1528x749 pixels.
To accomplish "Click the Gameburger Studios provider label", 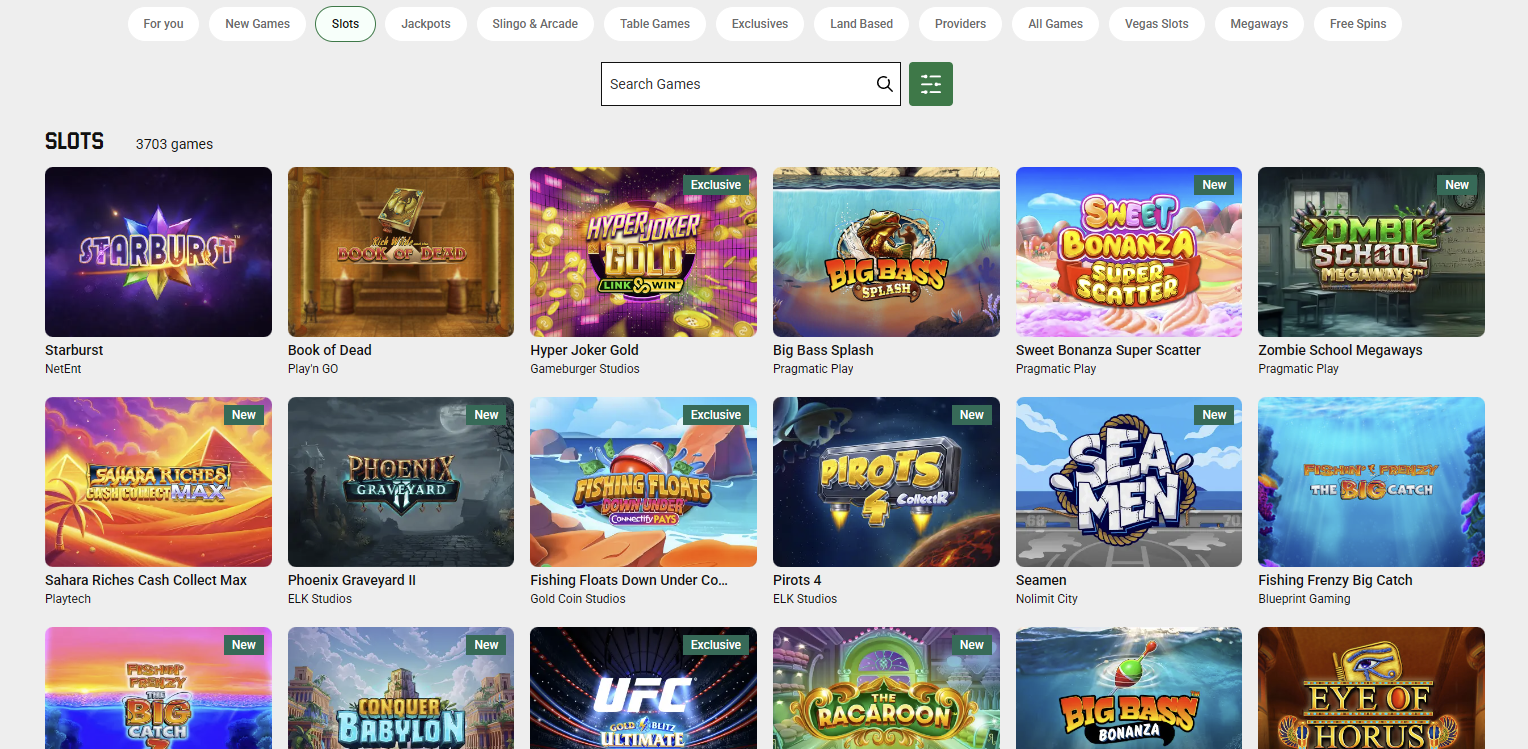I will 585,369.
